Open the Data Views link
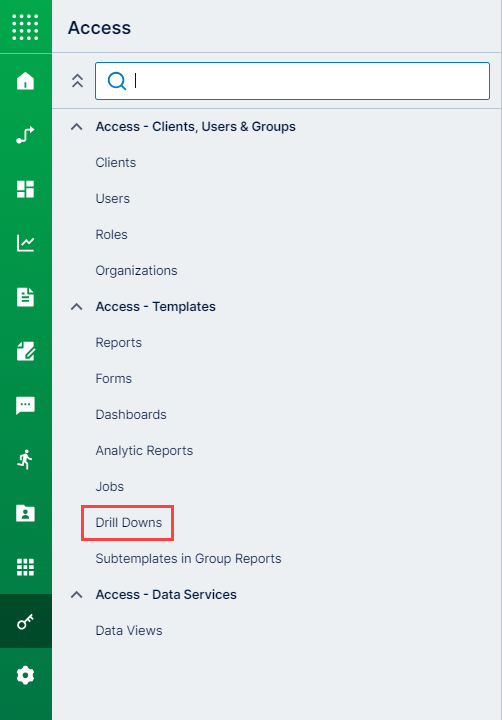Viewport: 502px width, 720px height. pos(129,630)
